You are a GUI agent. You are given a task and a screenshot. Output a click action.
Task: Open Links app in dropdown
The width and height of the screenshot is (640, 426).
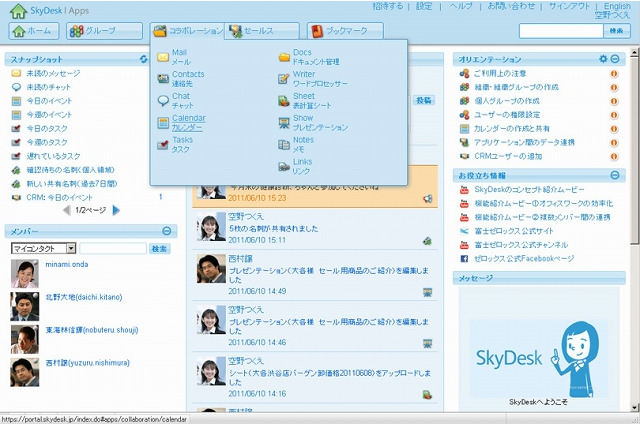tap(295, 166)
